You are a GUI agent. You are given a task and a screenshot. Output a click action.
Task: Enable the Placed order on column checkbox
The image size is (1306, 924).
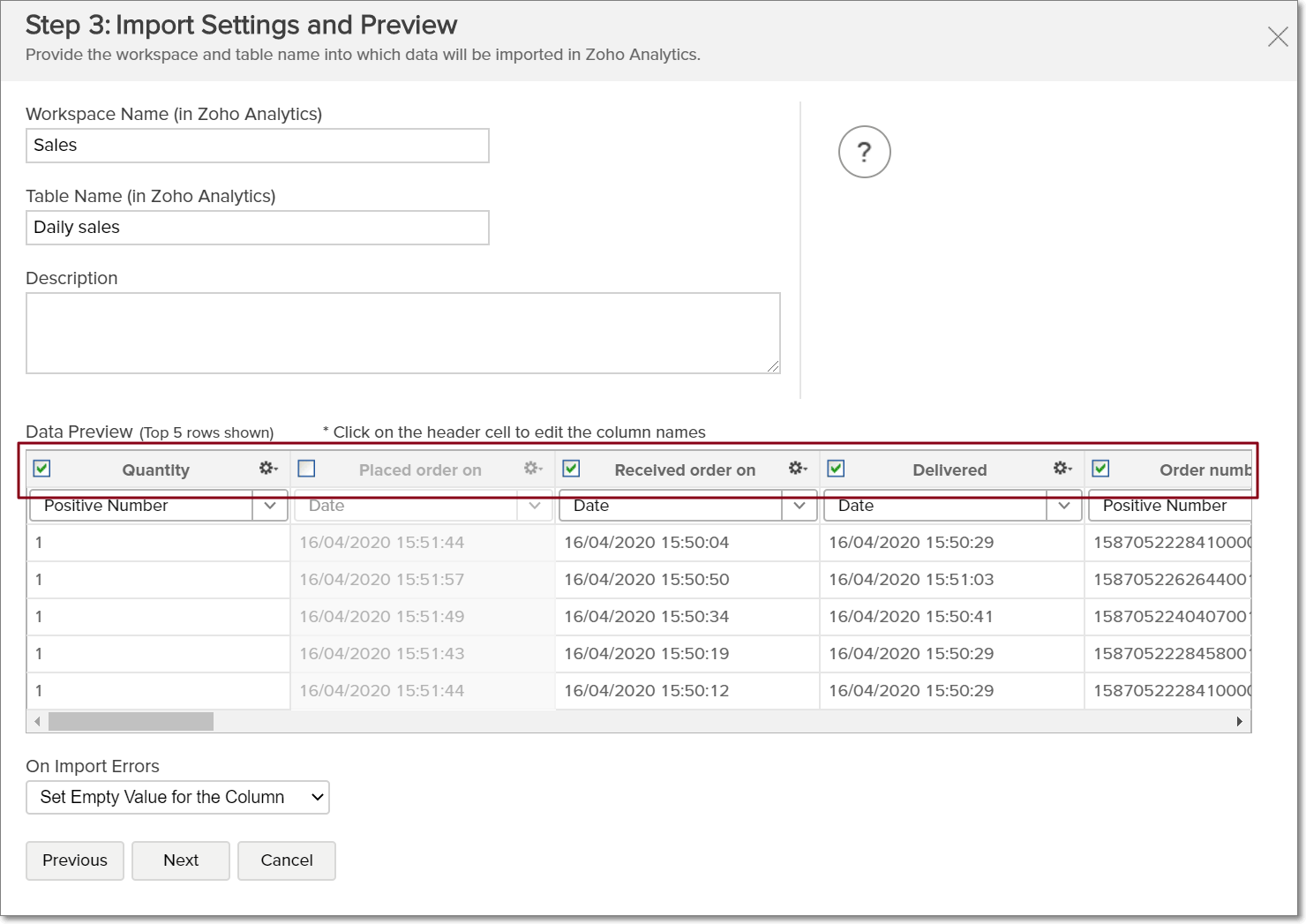[306, 469]
